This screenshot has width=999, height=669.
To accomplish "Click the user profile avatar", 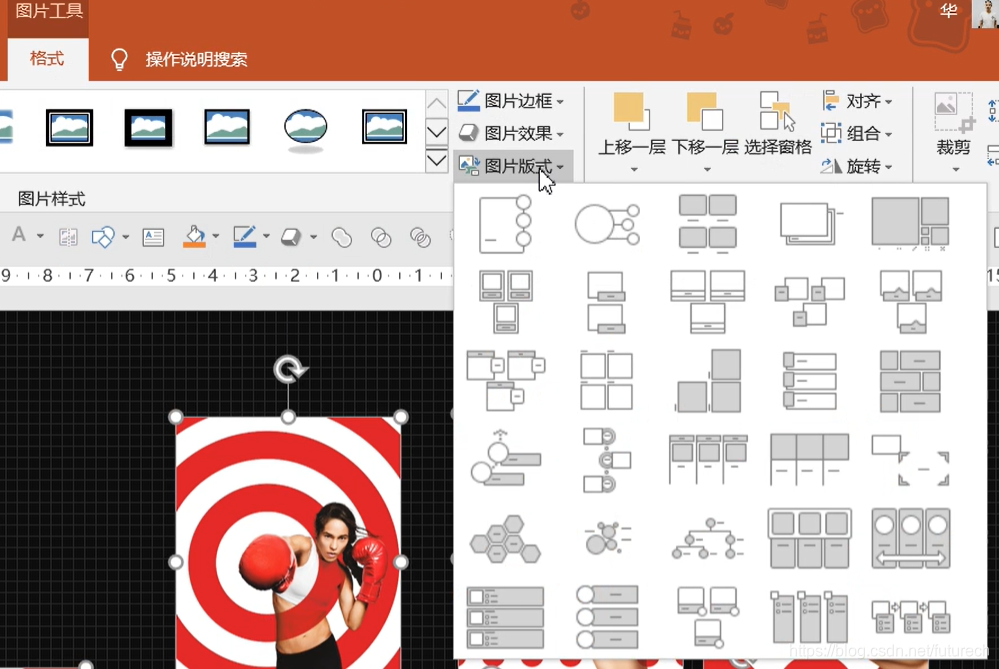I will [x=985, y=13].
